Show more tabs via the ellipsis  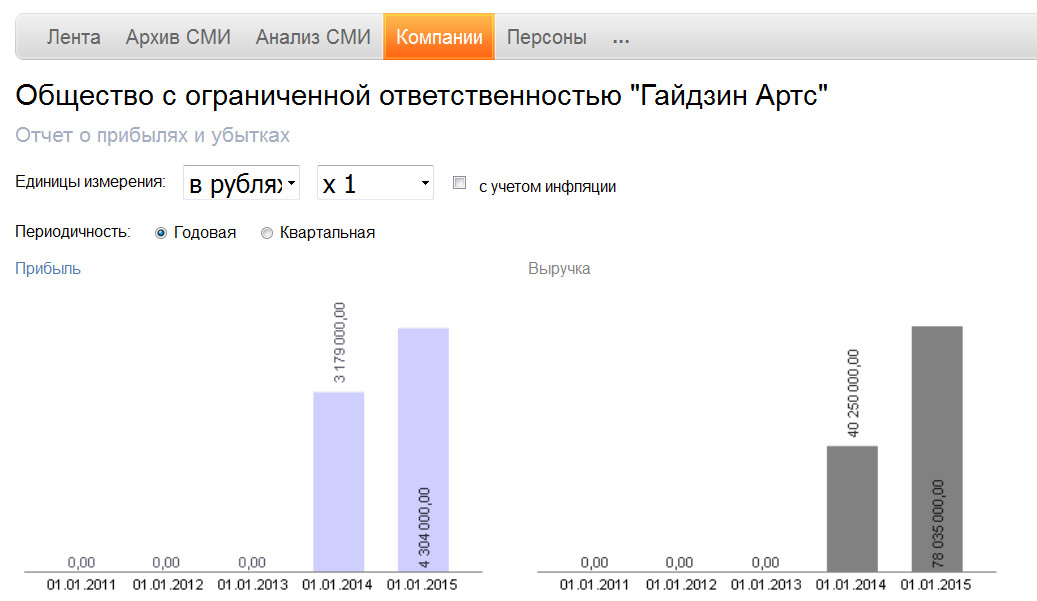620,40
